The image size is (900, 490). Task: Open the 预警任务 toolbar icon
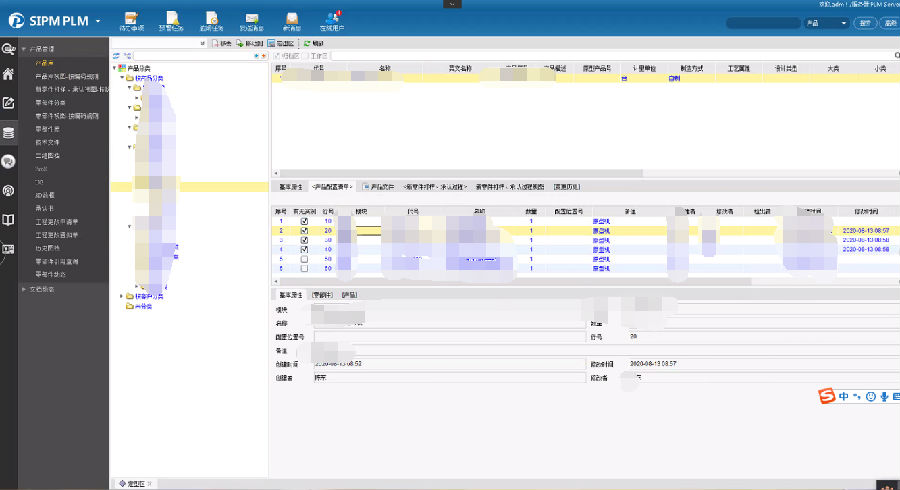(172, 20)
